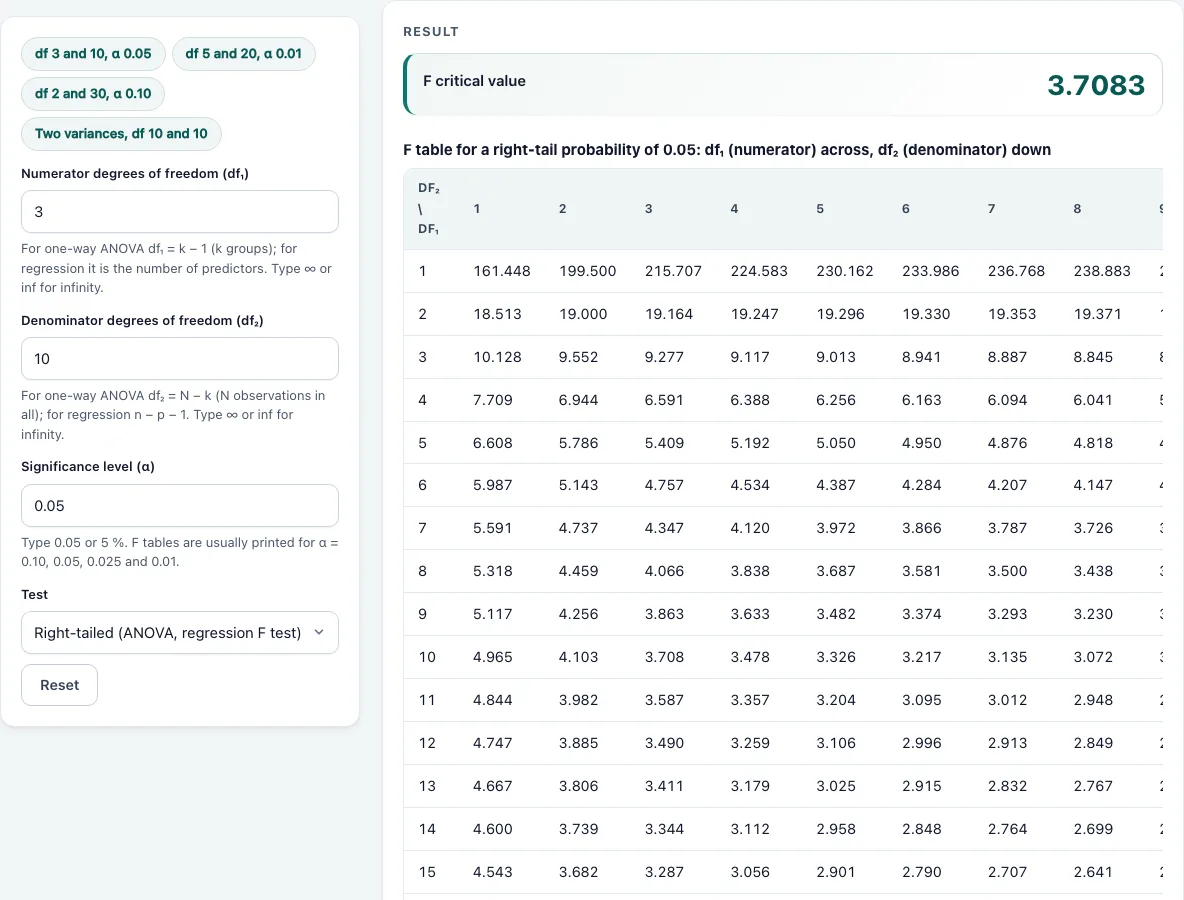
Task: Click table cell 6.256
Action: tap(836, 400)
